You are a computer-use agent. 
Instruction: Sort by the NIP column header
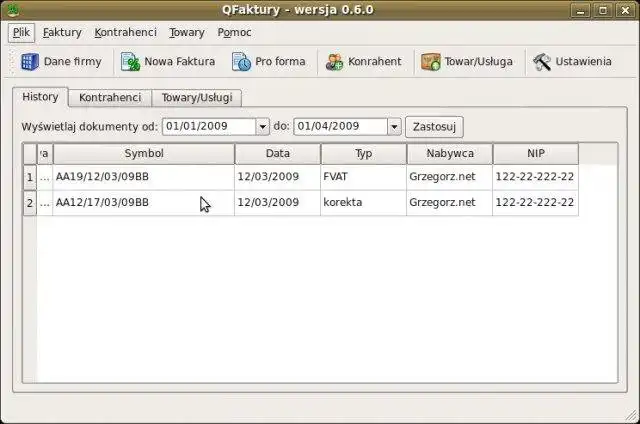click(x=536, y=154)
